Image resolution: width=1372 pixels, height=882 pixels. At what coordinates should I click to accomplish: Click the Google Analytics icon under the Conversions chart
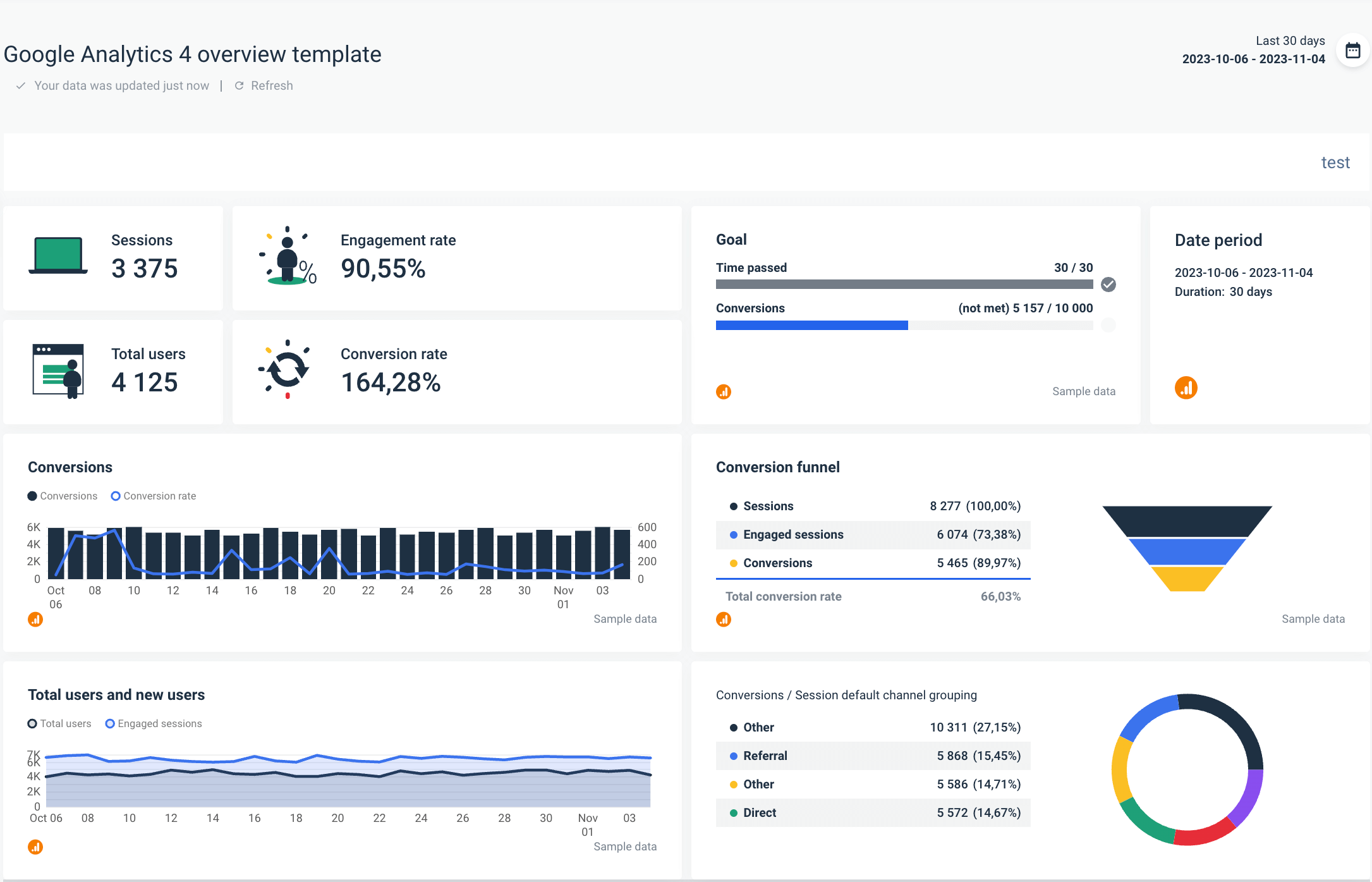(35, 619)
